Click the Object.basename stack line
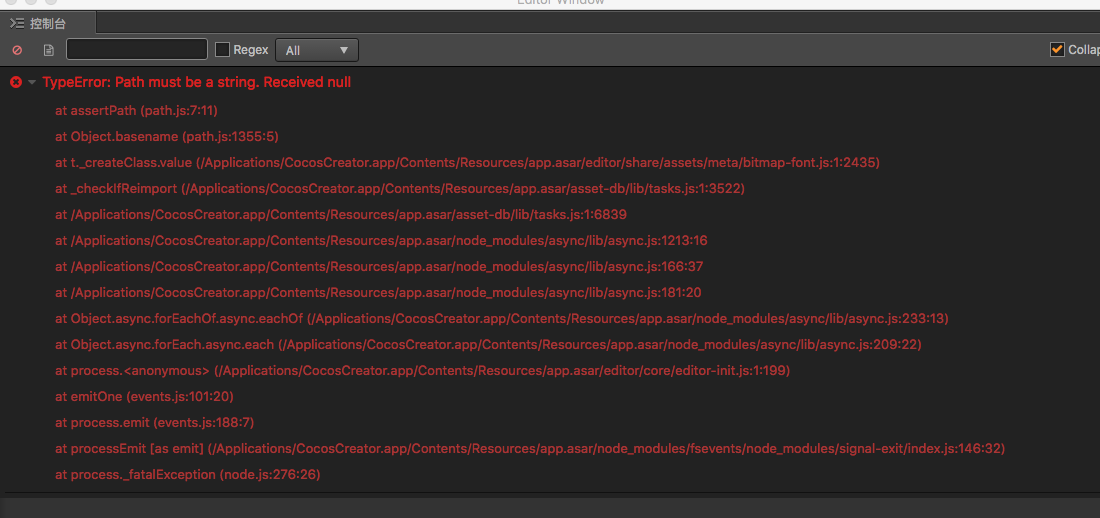Screen dimensions: 1100x518 point(166,136)
